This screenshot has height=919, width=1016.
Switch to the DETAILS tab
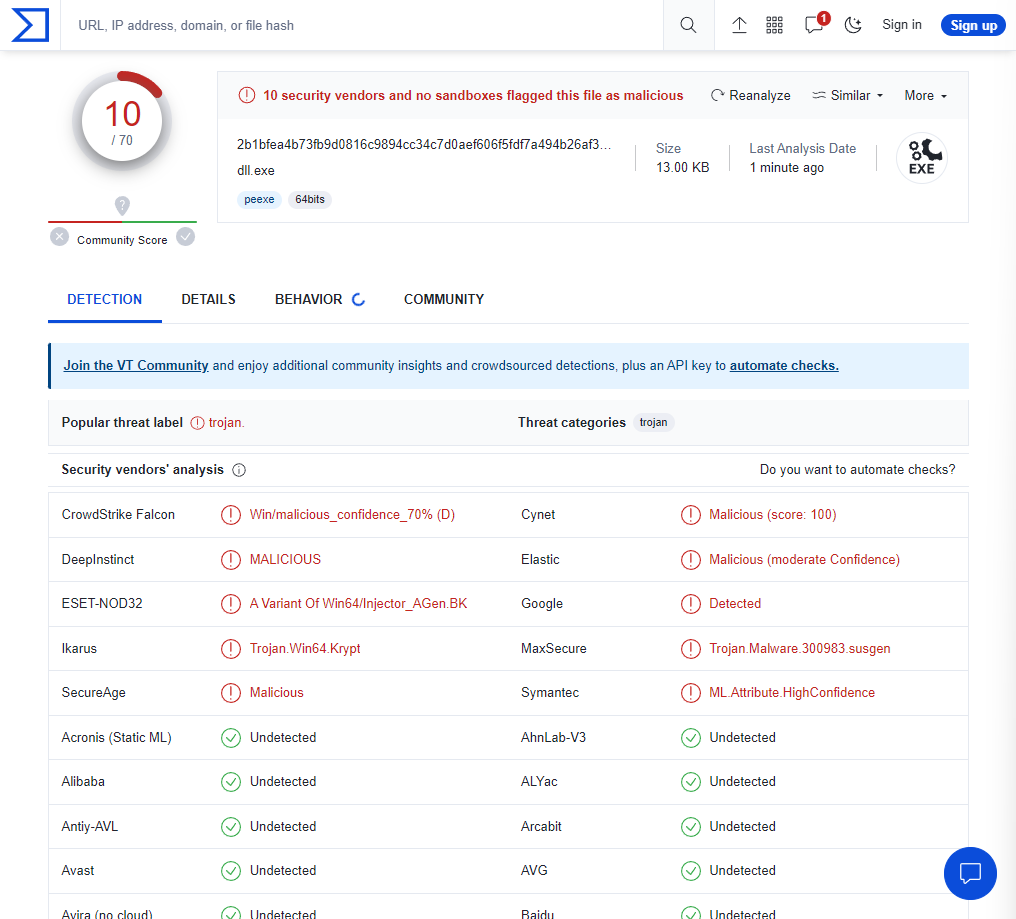click(209, 299)
